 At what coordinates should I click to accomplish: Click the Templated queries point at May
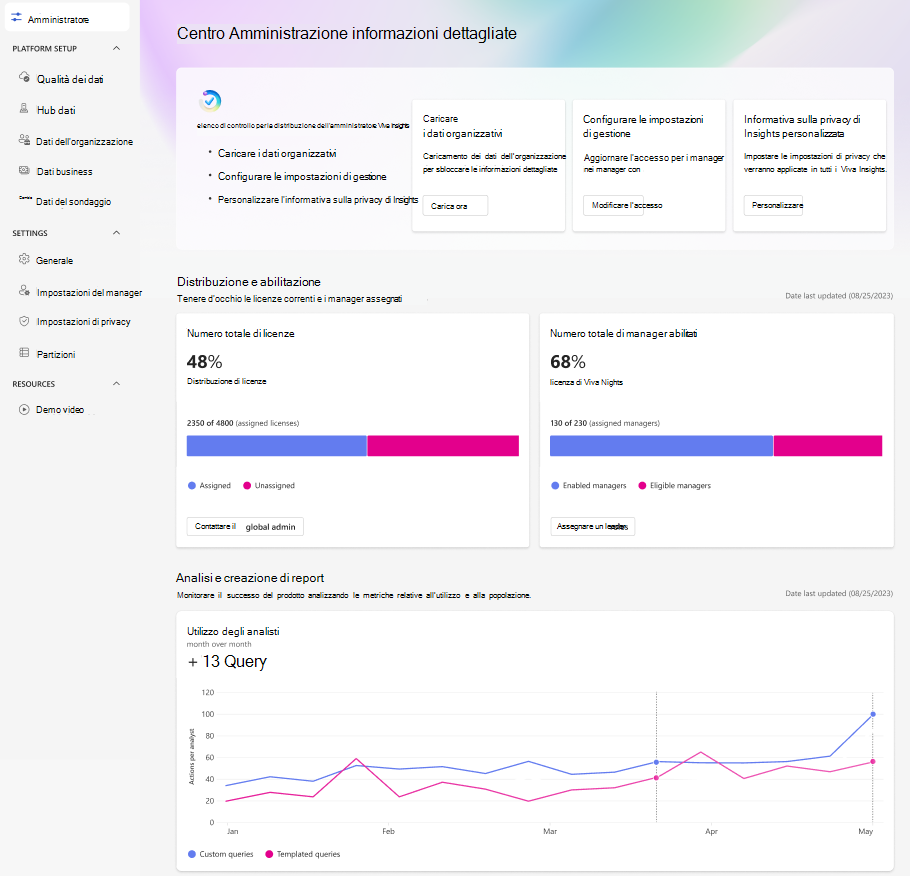click(873, 762)
